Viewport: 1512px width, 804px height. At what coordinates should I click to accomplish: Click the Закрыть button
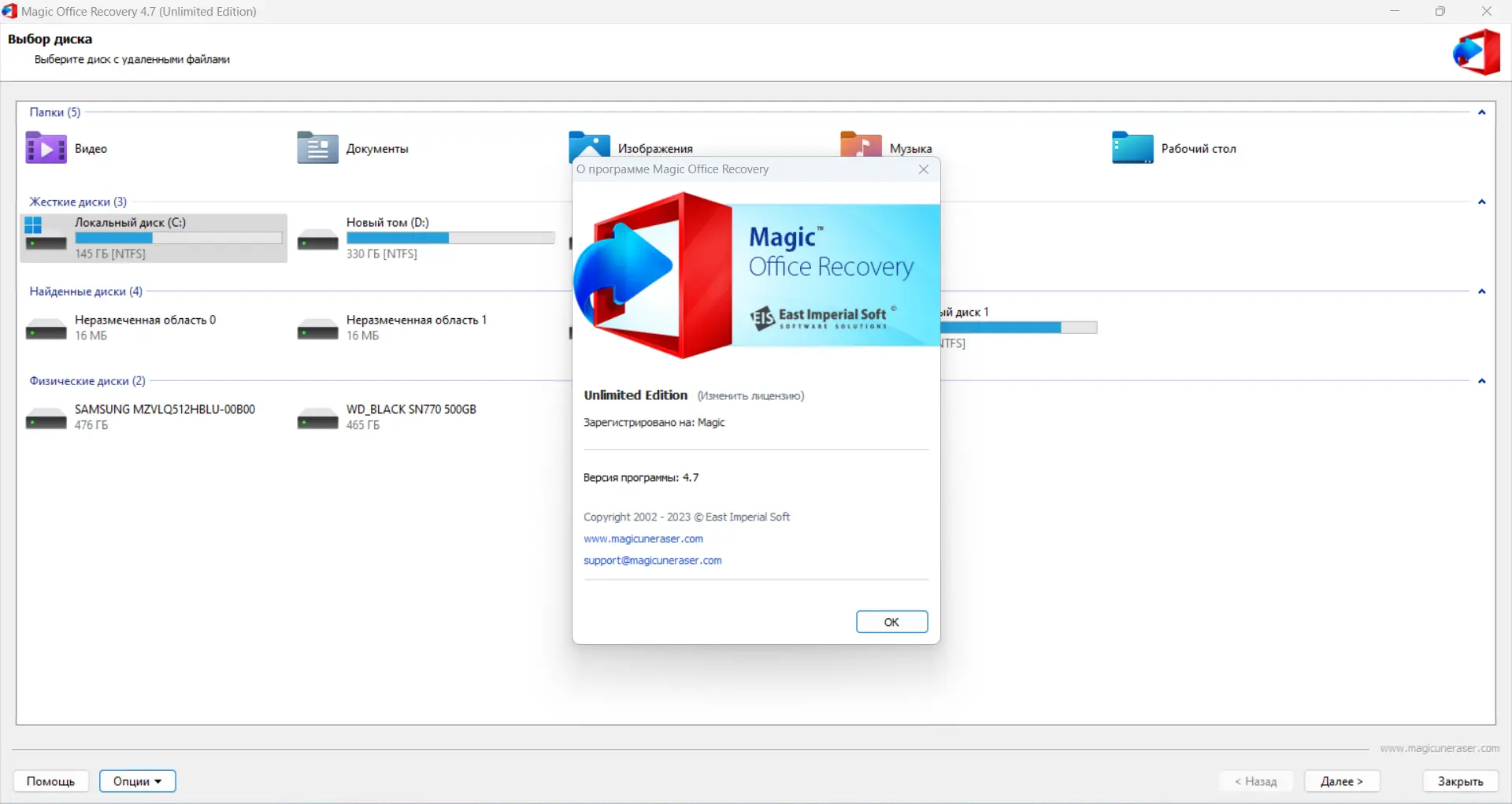pyautogui.click(x=1460, y=781)
